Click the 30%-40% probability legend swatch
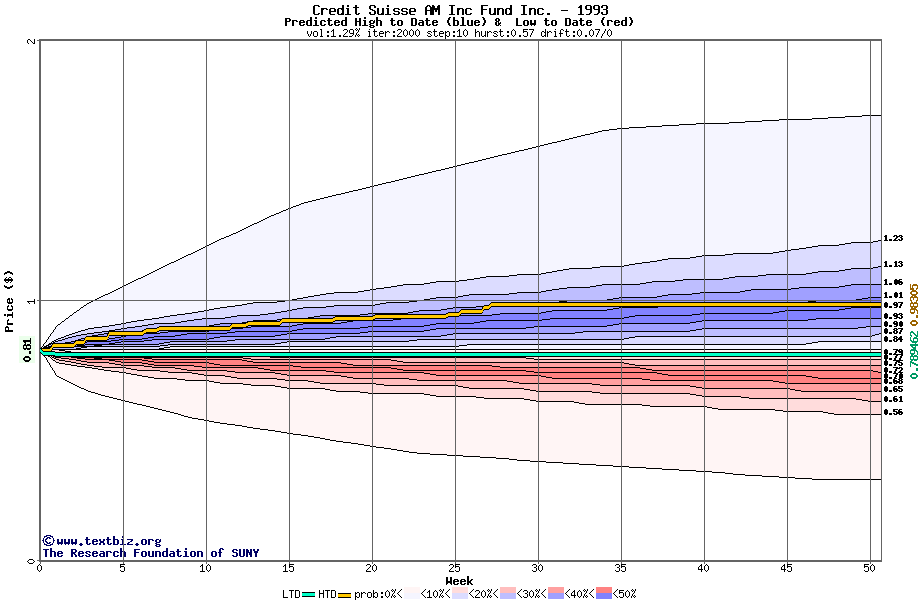Screen dimensions: 920x600 tap(556, 594)
